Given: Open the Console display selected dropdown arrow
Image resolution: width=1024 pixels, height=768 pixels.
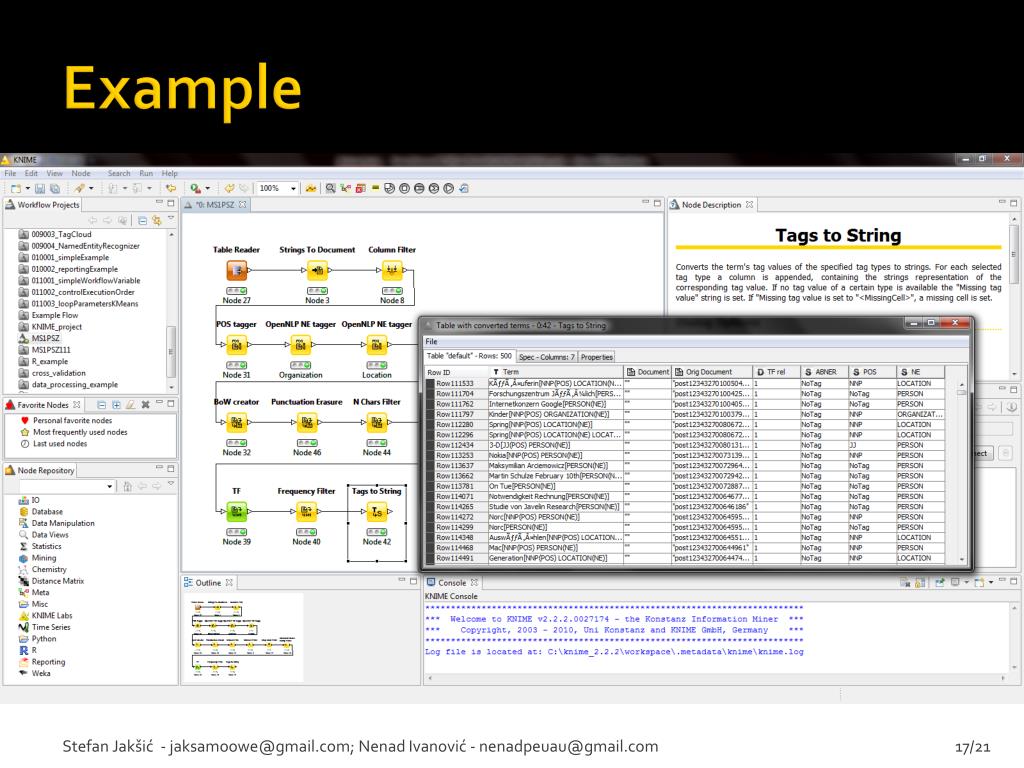Looking at the screenshot, I should [967, 583].
